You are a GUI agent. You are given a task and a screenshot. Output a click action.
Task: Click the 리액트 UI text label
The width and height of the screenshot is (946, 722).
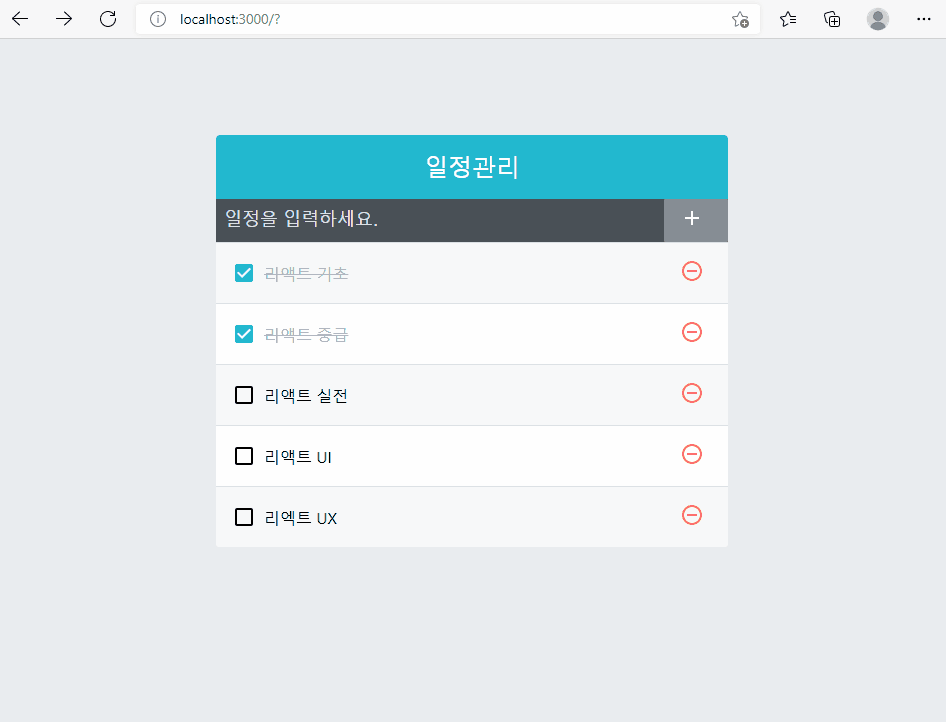click(x=298, y=457)
